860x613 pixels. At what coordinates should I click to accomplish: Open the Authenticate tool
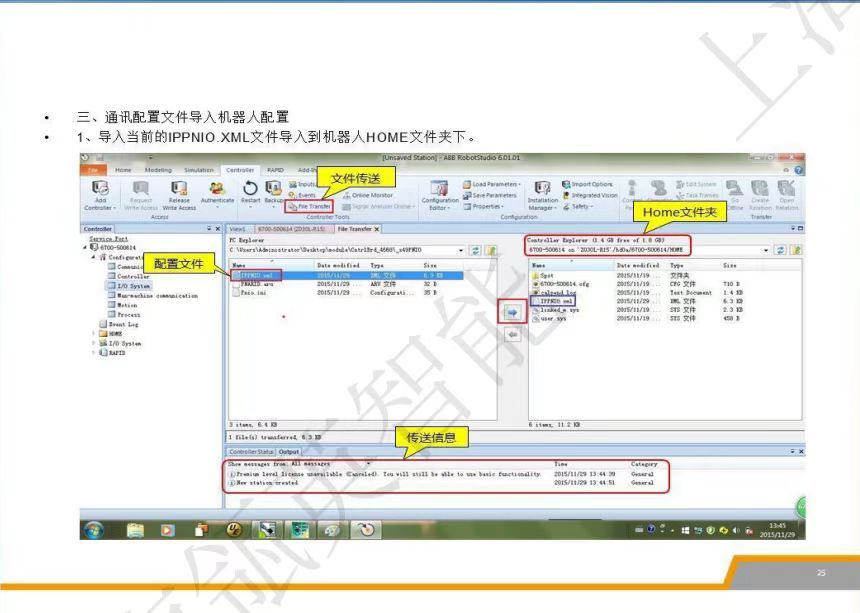pyautogui.click(x=217, y=192)
